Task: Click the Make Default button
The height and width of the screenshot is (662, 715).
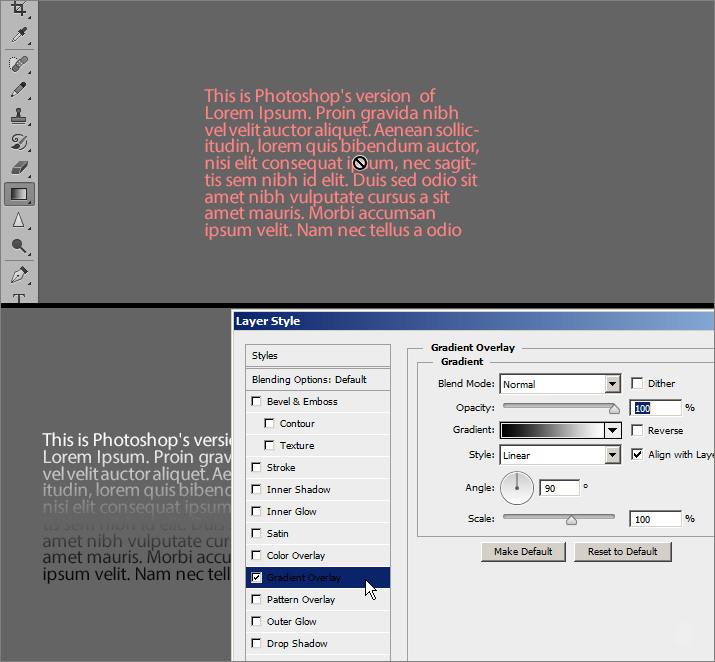Action: (x=523, y=552)
